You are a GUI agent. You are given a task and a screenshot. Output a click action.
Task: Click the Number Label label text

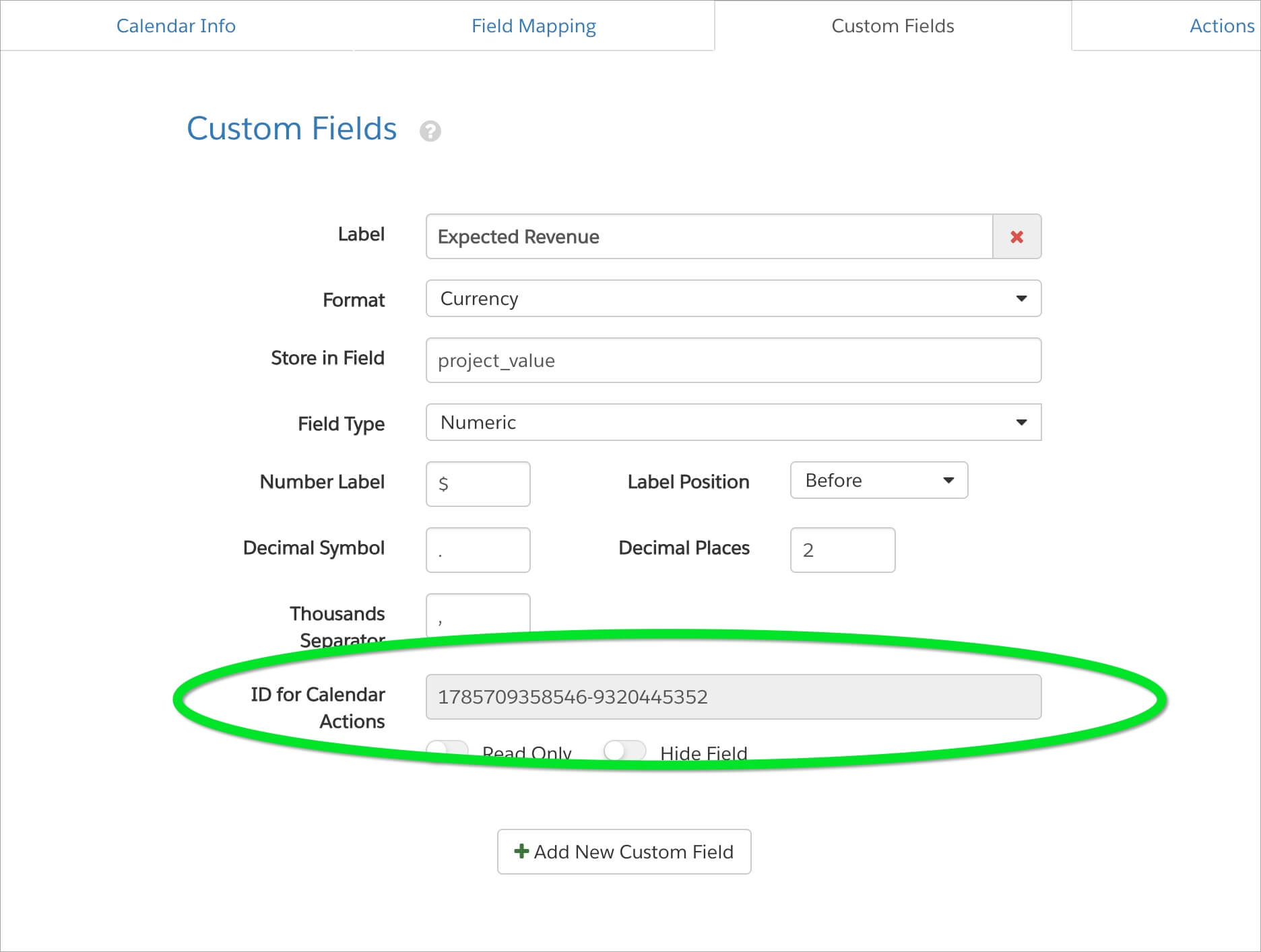coord(322,481)
